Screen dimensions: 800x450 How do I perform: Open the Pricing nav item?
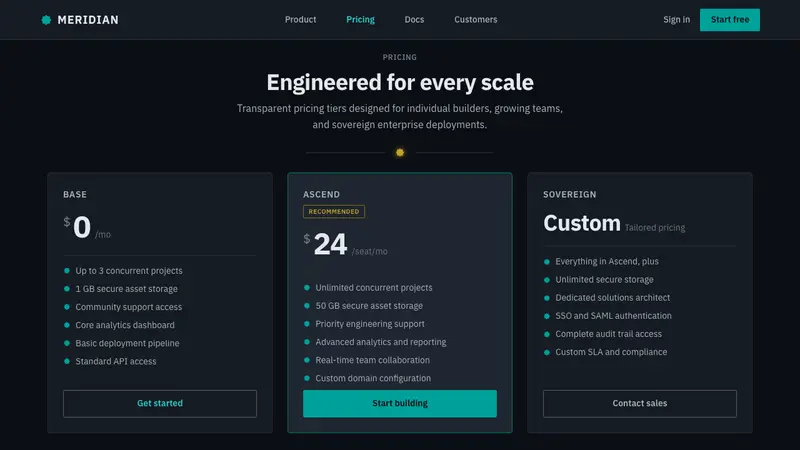(360, 19)
